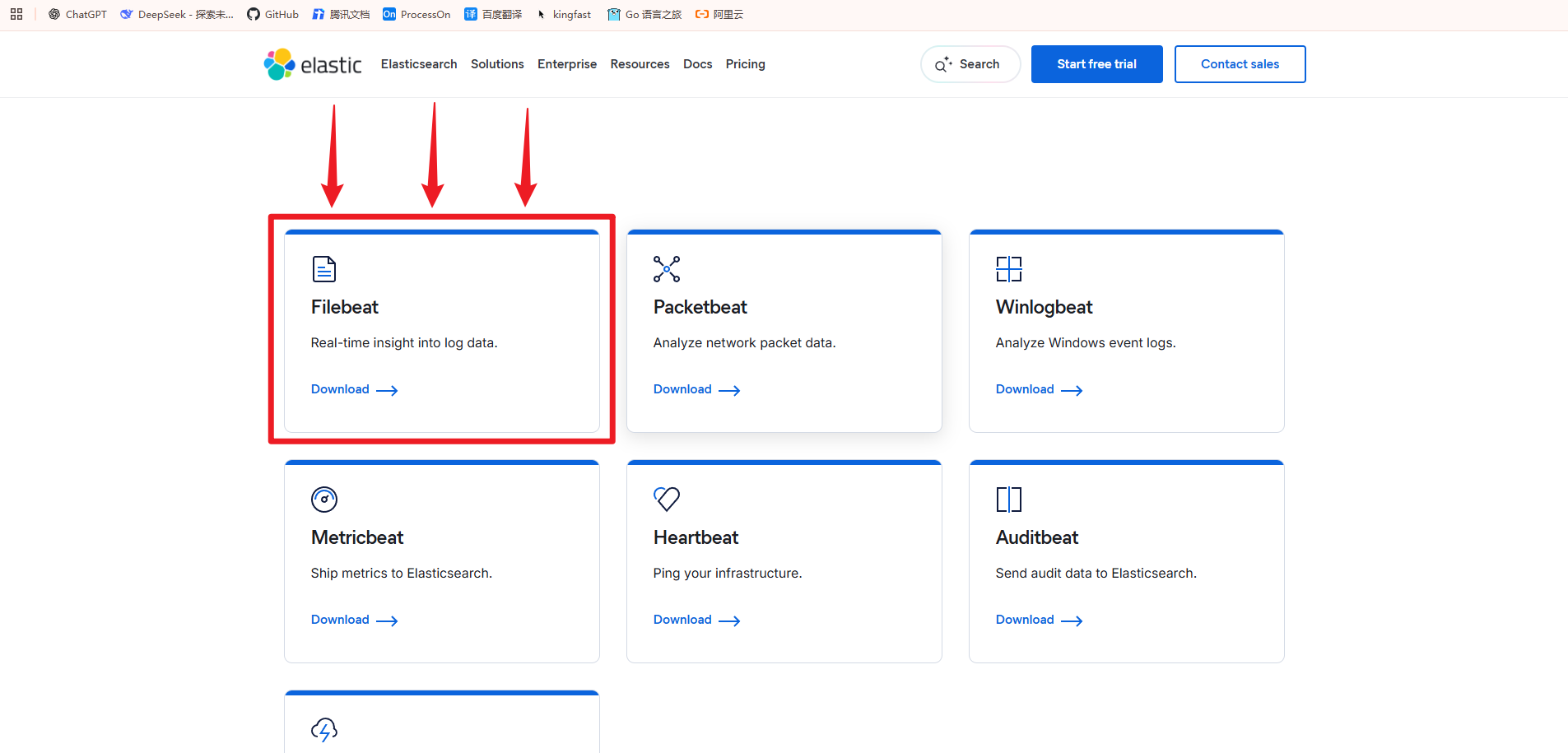The height and width of the screenshot is (753, 1568).
Task: Open the kingfast bookmark
Action: tap(563, 14)
